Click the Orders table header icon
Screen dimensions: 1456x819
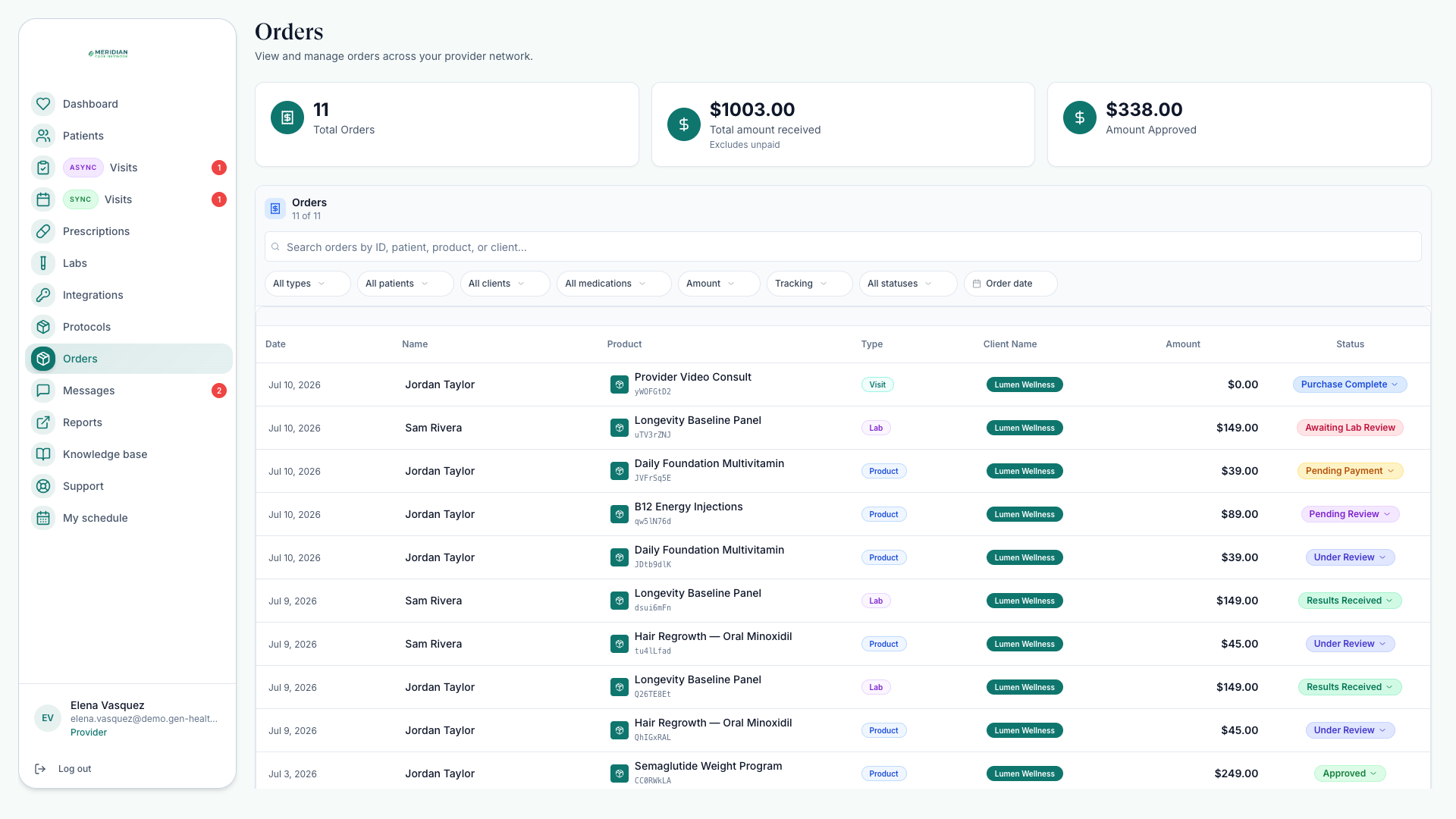pyautogui.click(x=275, y=209)
